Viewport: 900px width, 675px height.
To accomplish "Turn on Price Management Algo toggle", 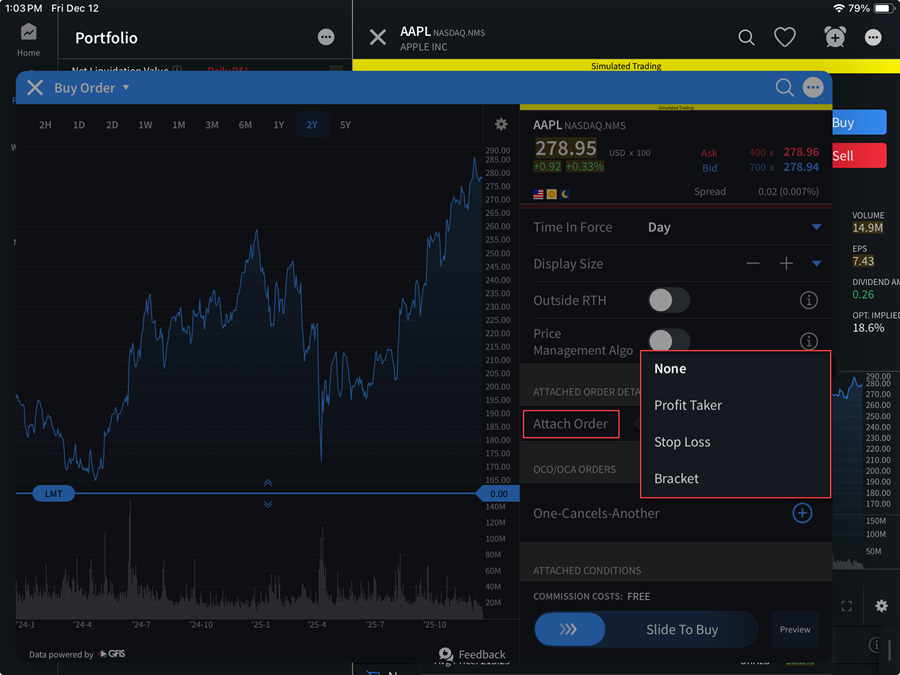I will pyautogui.click(x=668, y=340).
